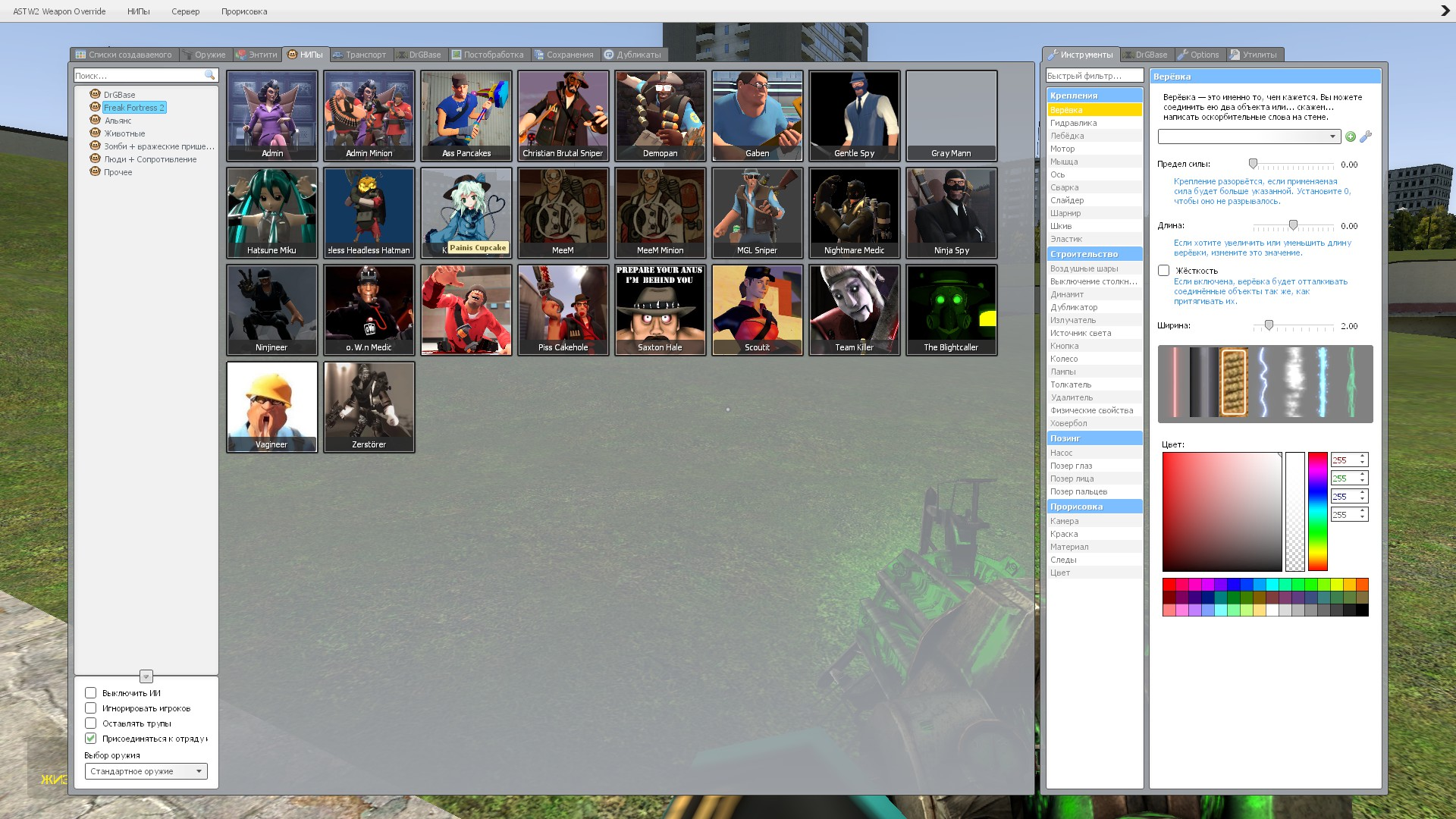Click green add preset plus icon

tap(1351, 136)
